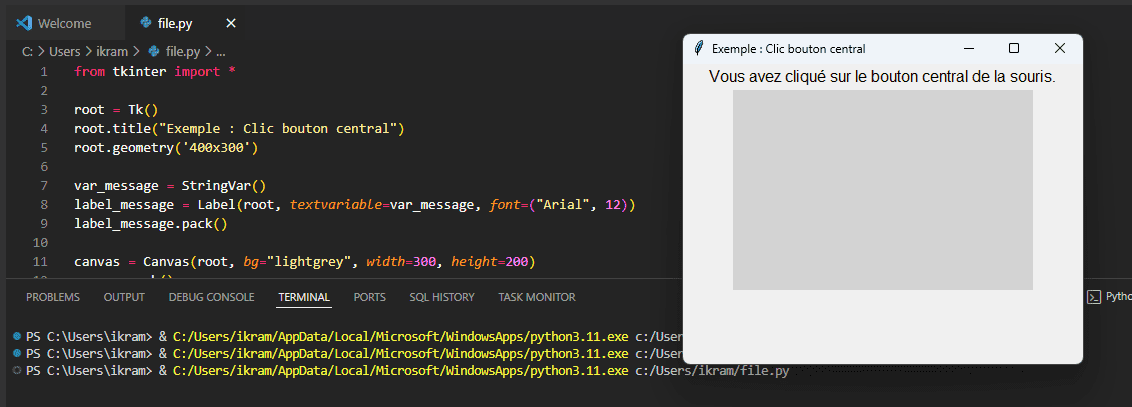Click line number 1 in the gutter
1132x407 pixels.
coord(44,72)
